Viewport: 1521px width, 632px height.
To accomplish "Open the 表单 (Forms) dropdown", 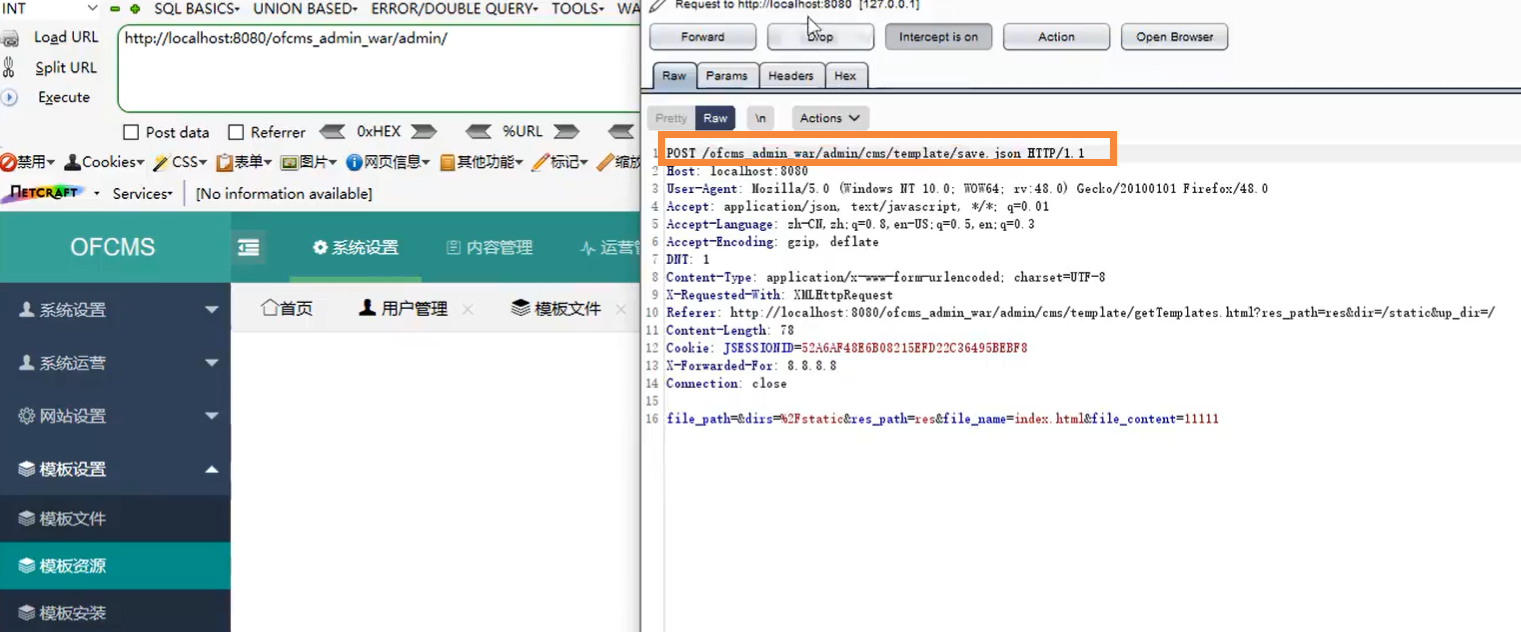I will pos(245,162).
